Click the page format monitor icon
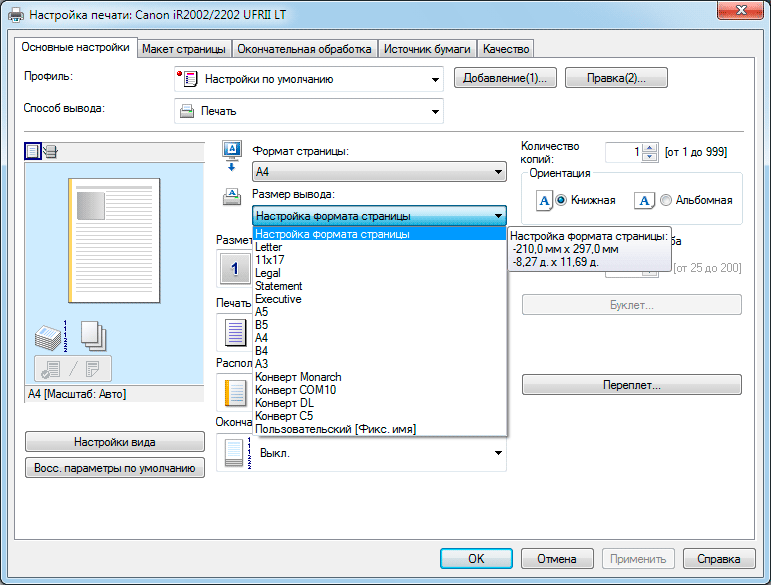The width and height of the screenshot is (771, 585). tap(232, 156)
